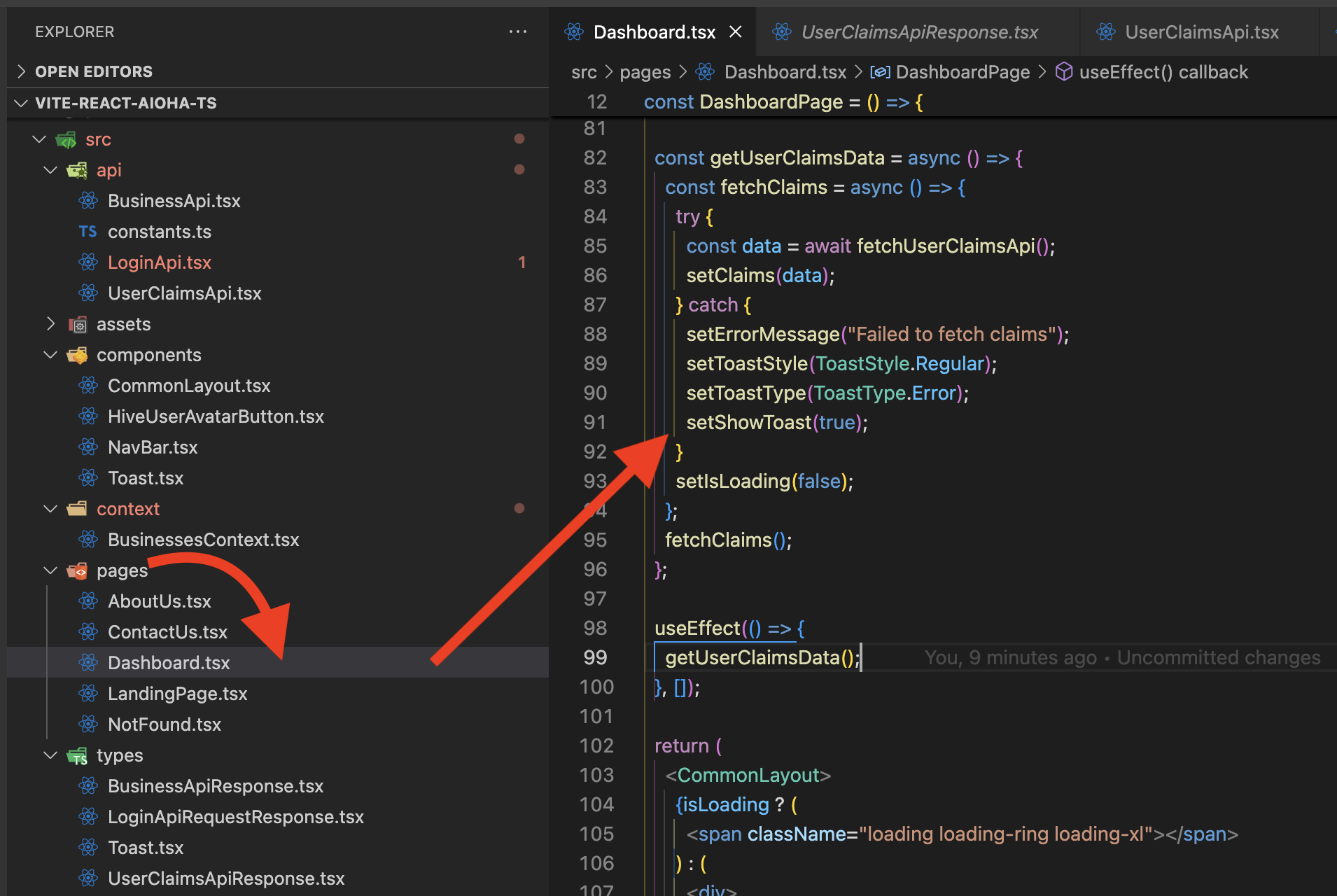This screenshot has height=896, width=1337.
Task: Open UserClaimsApiResponse.tsx in the types folder
Action: (x=278, y=878)
